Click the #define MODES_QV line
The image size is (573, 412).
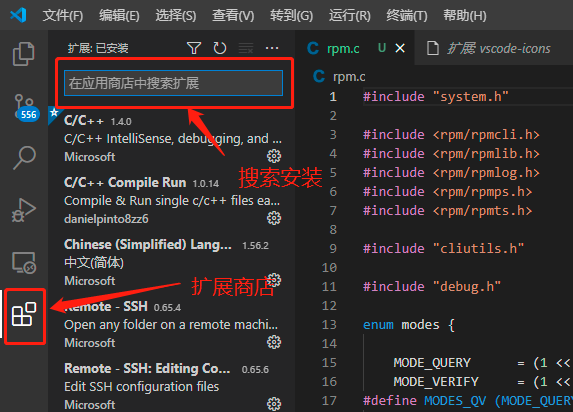tap(468, 401)
